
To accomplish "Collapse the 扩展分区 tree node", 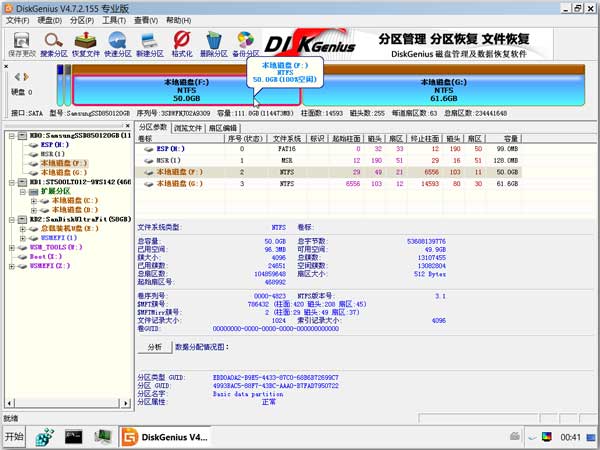I will (23, 191).
